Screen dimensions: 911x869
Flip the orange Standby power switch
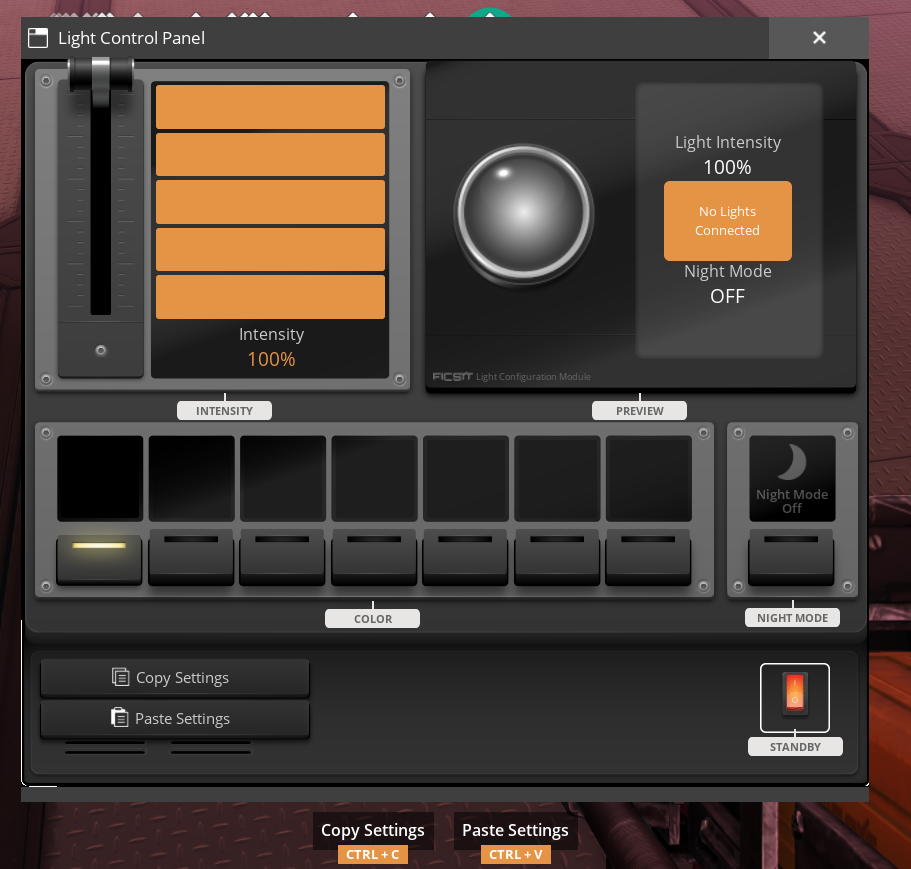(794, 697)
